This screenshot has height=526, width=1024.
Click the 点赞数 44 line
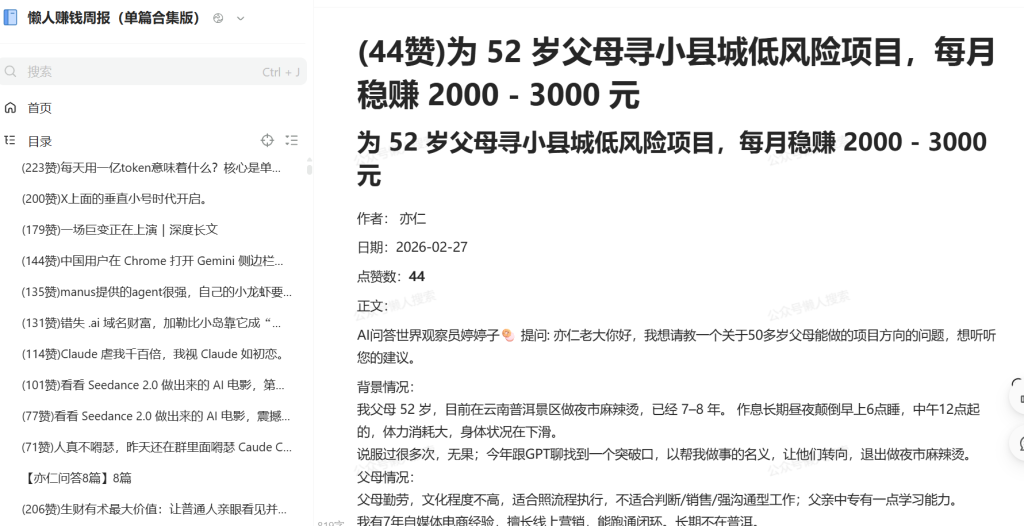391,276
